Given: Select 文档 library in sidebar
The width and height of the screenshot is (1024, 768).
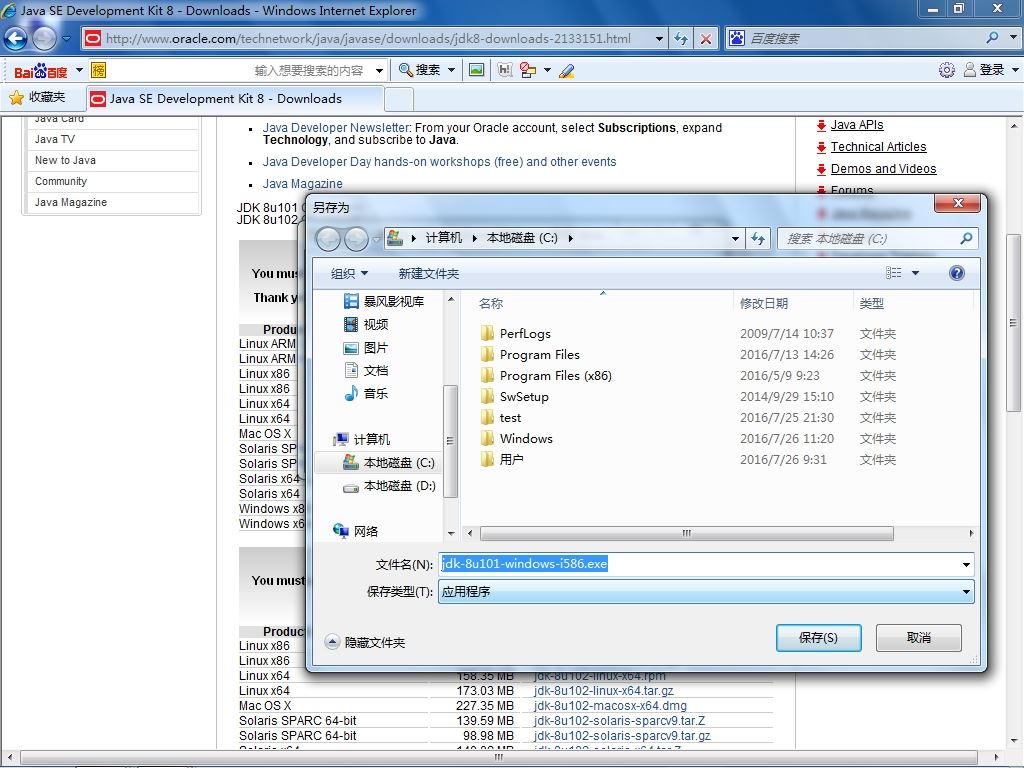Looking at the screenshot, I should [x=367, y=370].
